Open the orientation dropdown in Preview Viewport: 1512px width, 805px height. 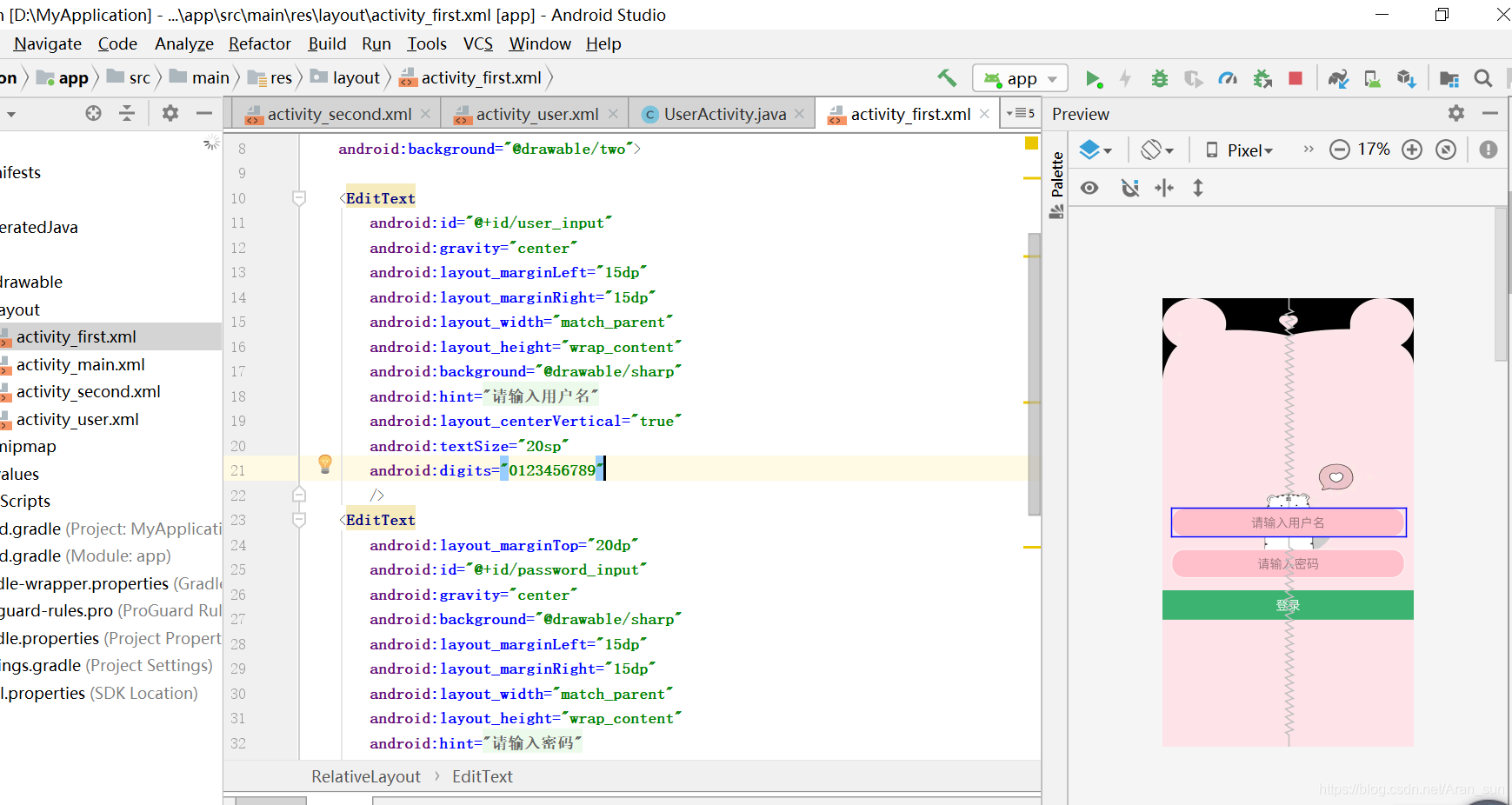point(1157,150)
